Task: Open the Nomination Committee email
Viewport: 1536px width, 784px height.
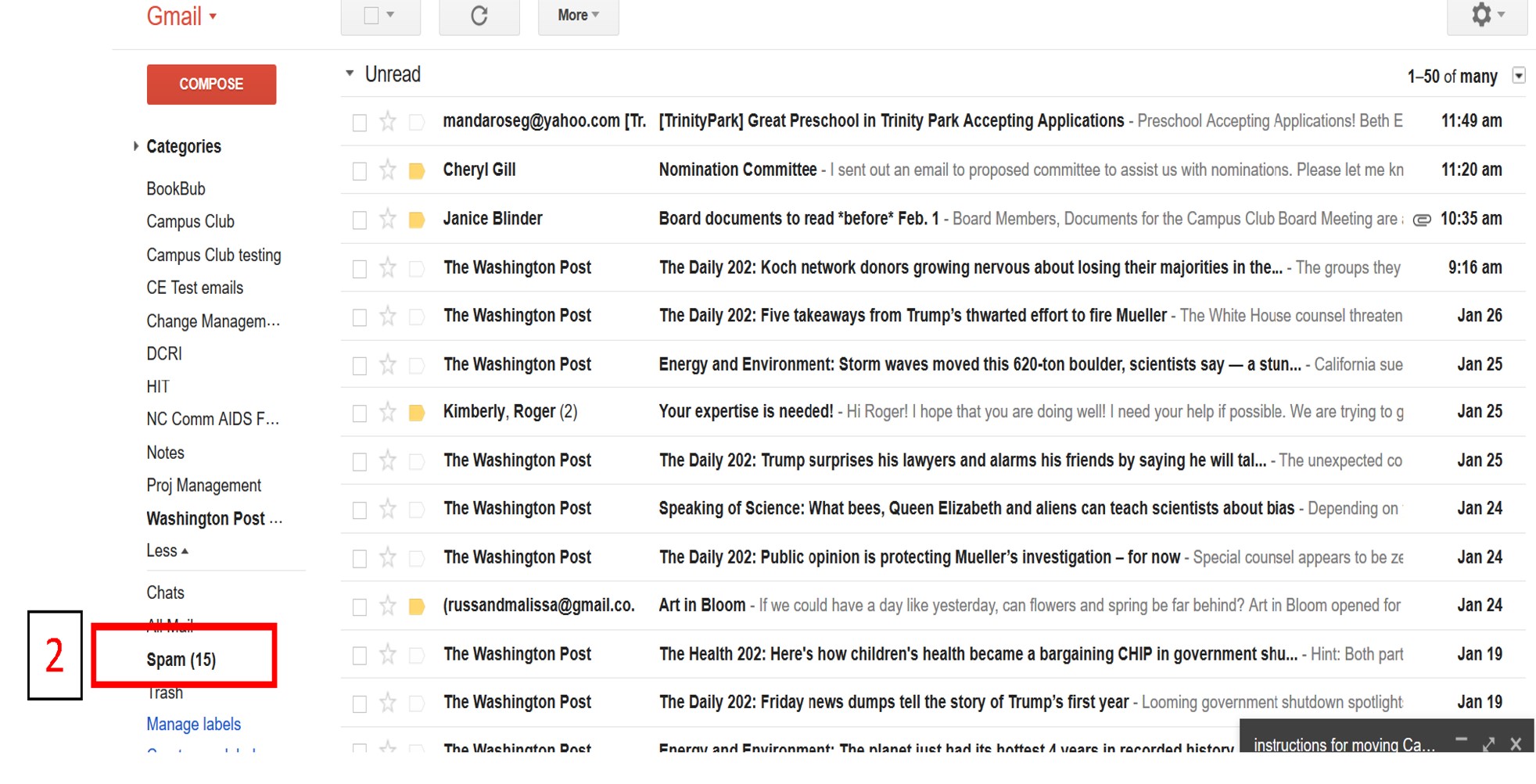Action: pyautogui.click(x=932, y=170)
